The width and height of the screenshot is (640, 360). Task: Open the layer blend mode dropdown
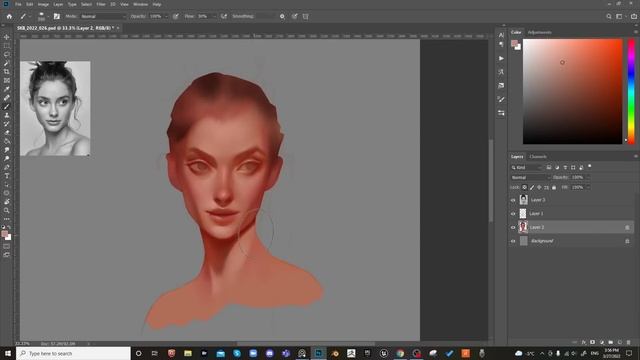[x=530, y=177]
